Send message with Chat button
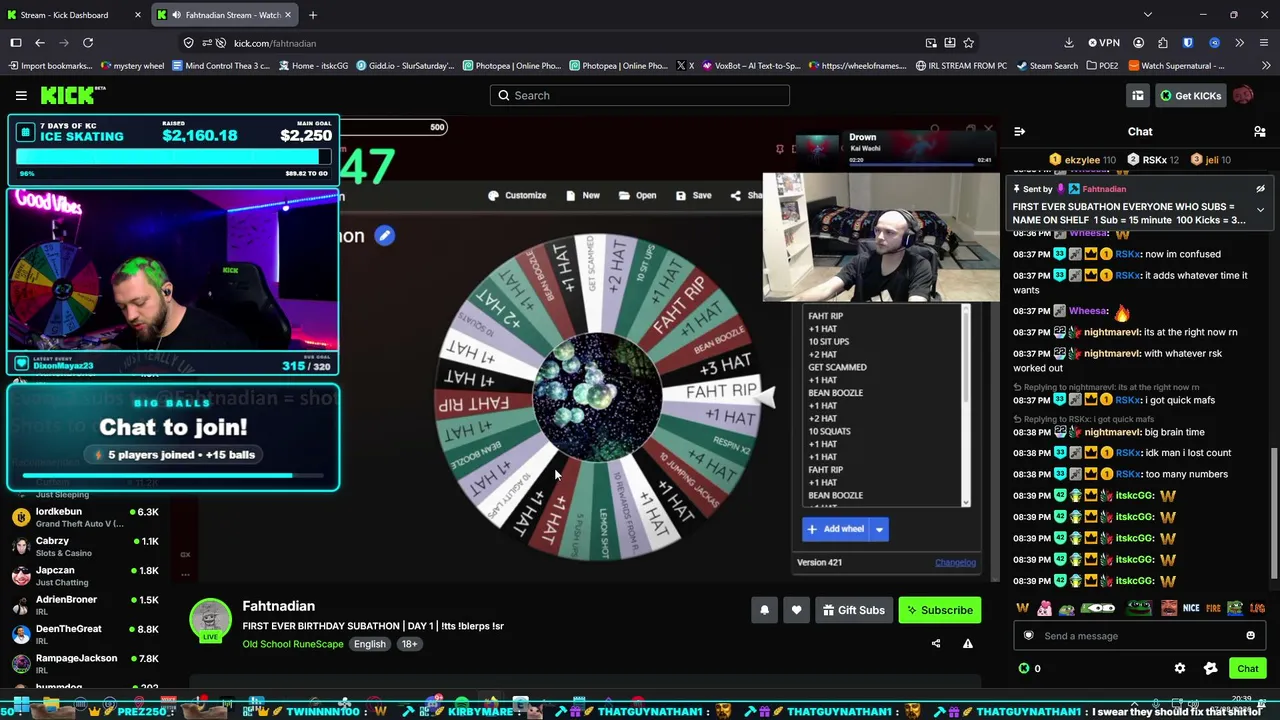 [1248, 668]
